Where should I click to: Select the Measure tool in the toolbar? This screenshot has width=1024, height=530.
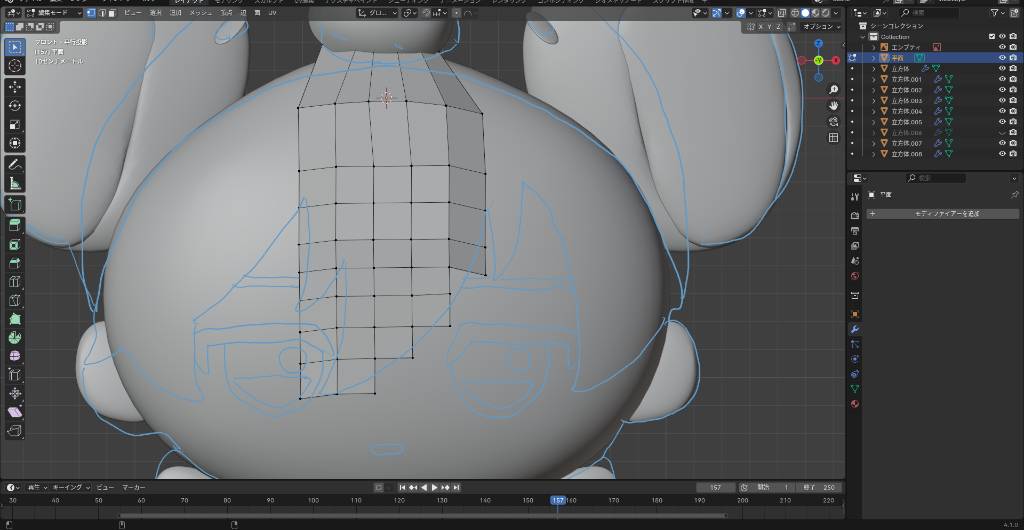pos(15,183)
